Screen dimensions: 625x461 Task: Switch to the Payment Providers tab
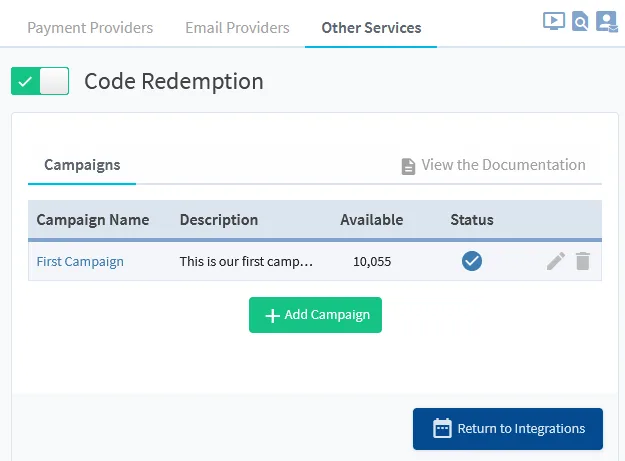[x=90, y=28]
